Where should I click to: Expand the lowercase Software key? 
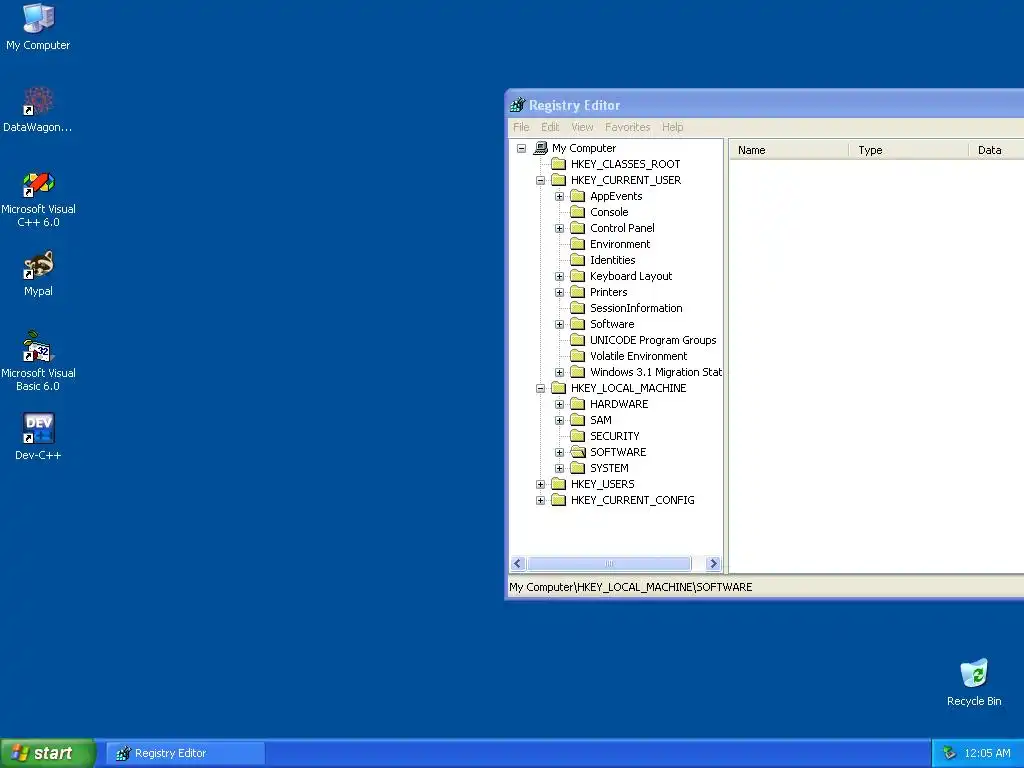560,325
